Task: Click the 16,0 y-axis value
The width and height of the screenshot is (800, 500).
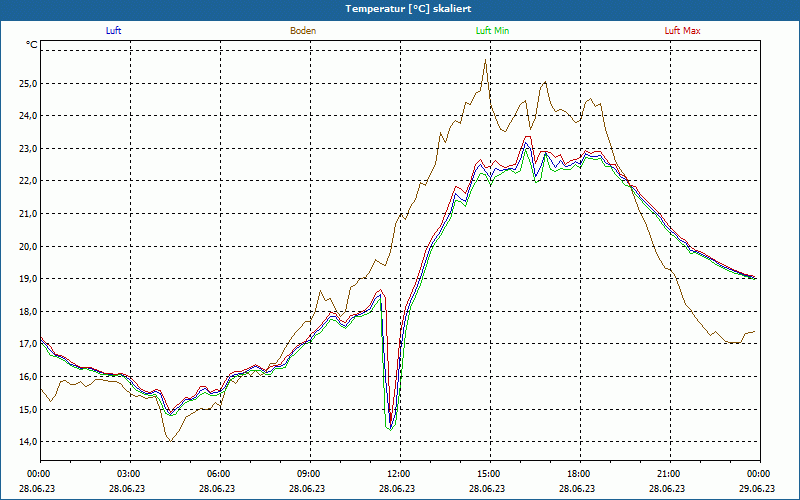Action: point(28,377)
